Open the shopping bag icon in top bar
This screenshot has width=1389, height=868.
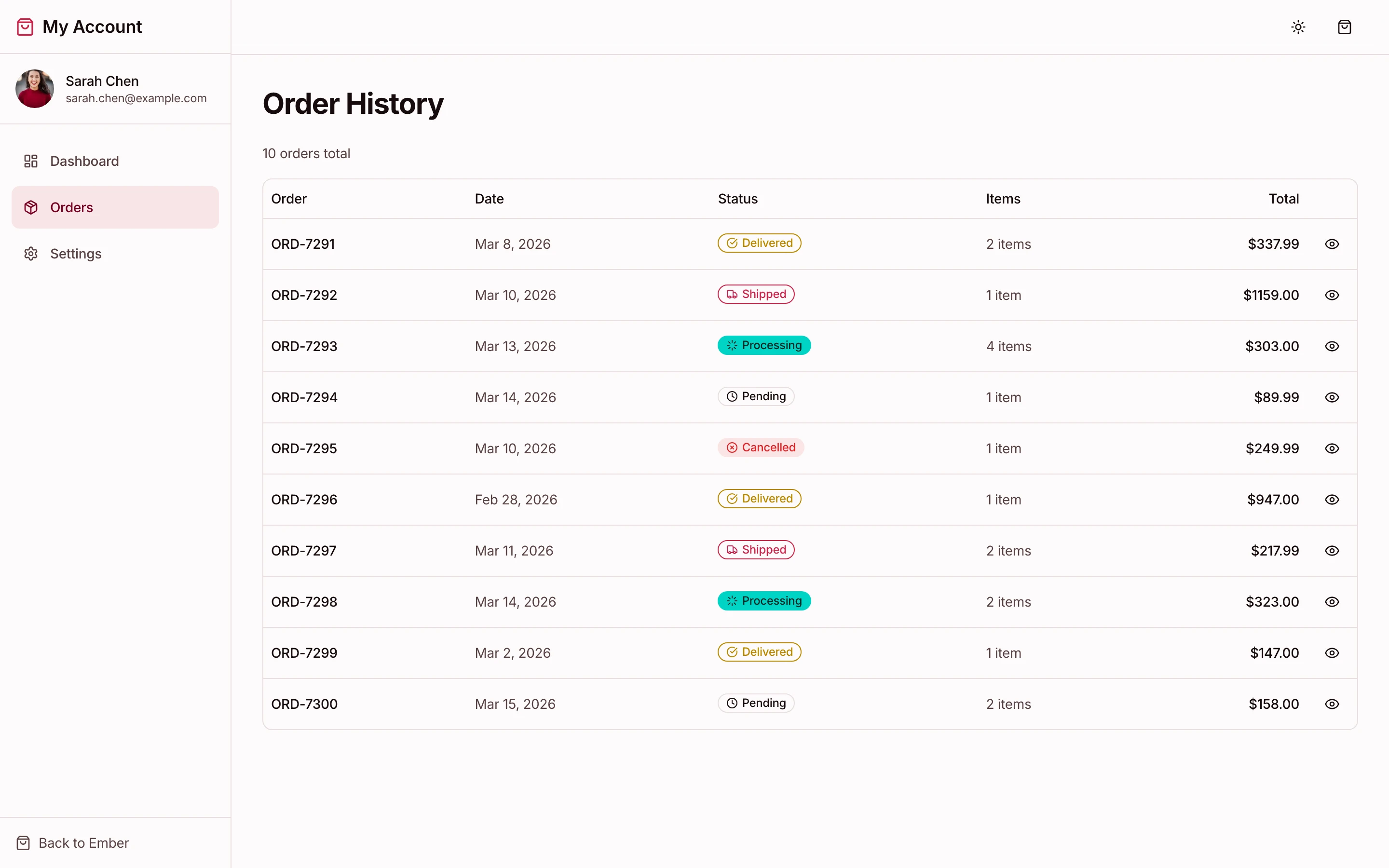[1345, 27]
